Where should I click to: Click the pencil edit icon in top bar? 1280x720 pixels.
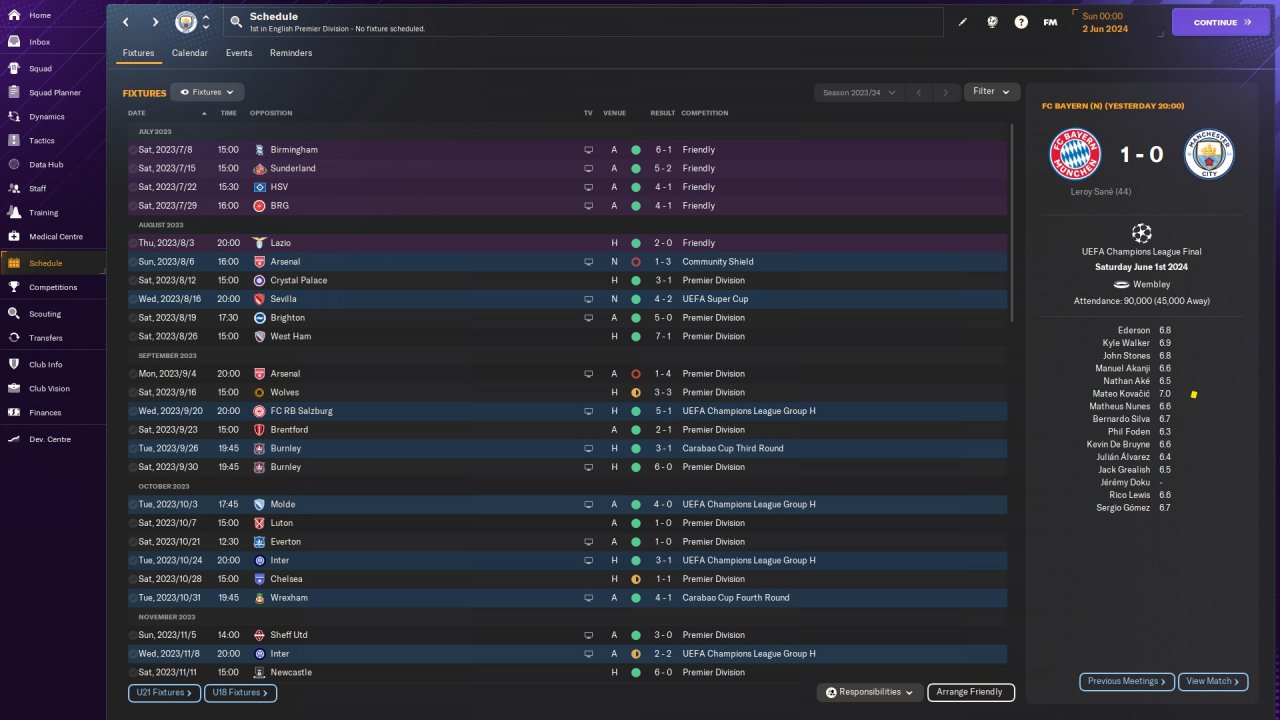pos(963,22)
